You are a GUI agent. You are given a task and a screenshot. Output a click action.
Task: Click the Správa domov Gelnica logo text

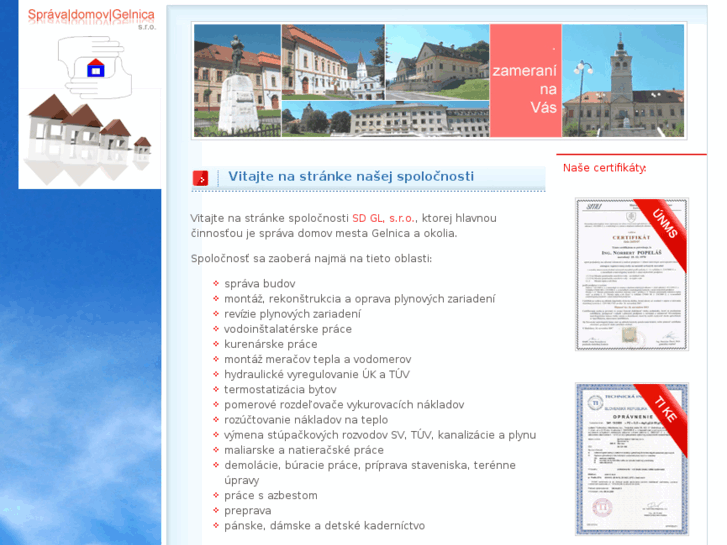pyautogui.click(x=91, y=15)
